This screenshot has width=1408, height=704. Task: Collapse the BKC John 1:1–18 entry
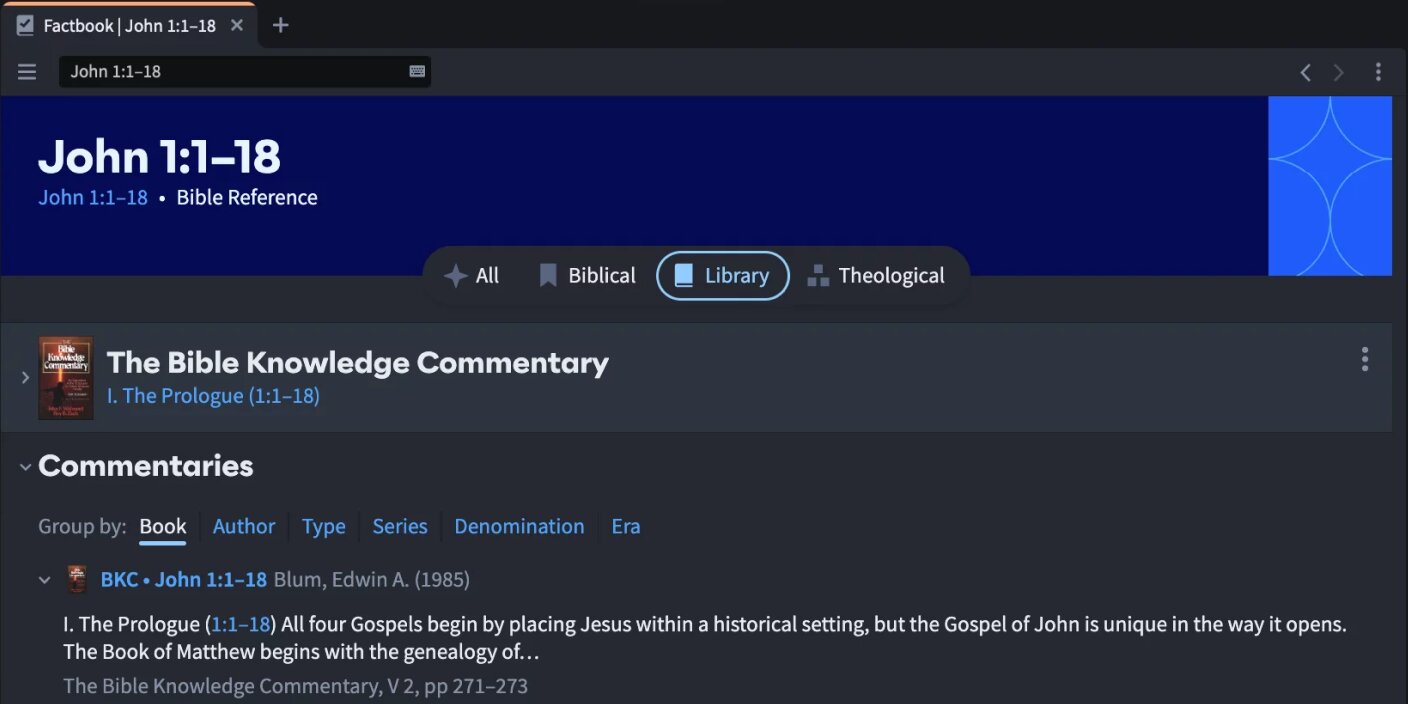44,580
